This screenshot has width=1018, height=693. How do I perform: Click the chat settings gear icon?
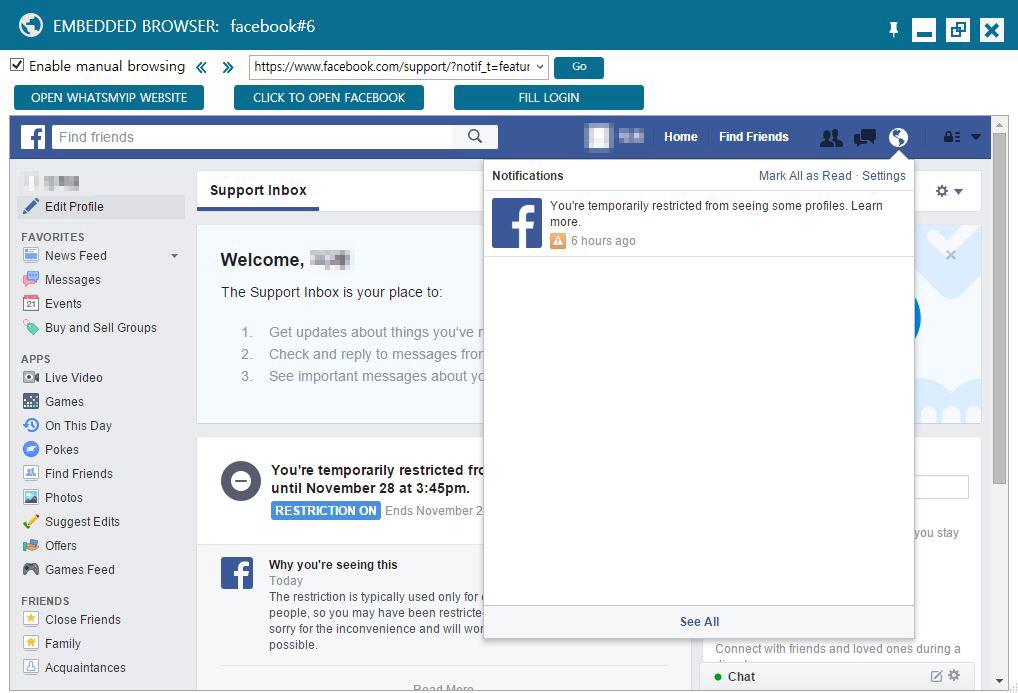click(x=954, y=675)
